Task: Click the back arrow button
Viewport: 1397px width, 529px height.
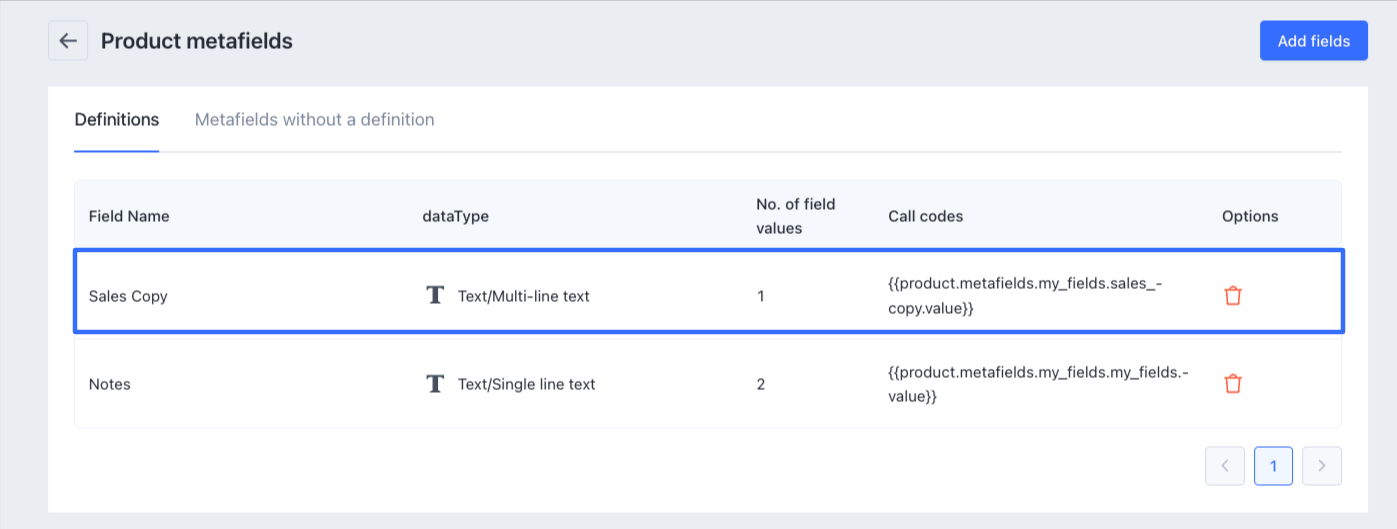Action: (x=68, y=41)
